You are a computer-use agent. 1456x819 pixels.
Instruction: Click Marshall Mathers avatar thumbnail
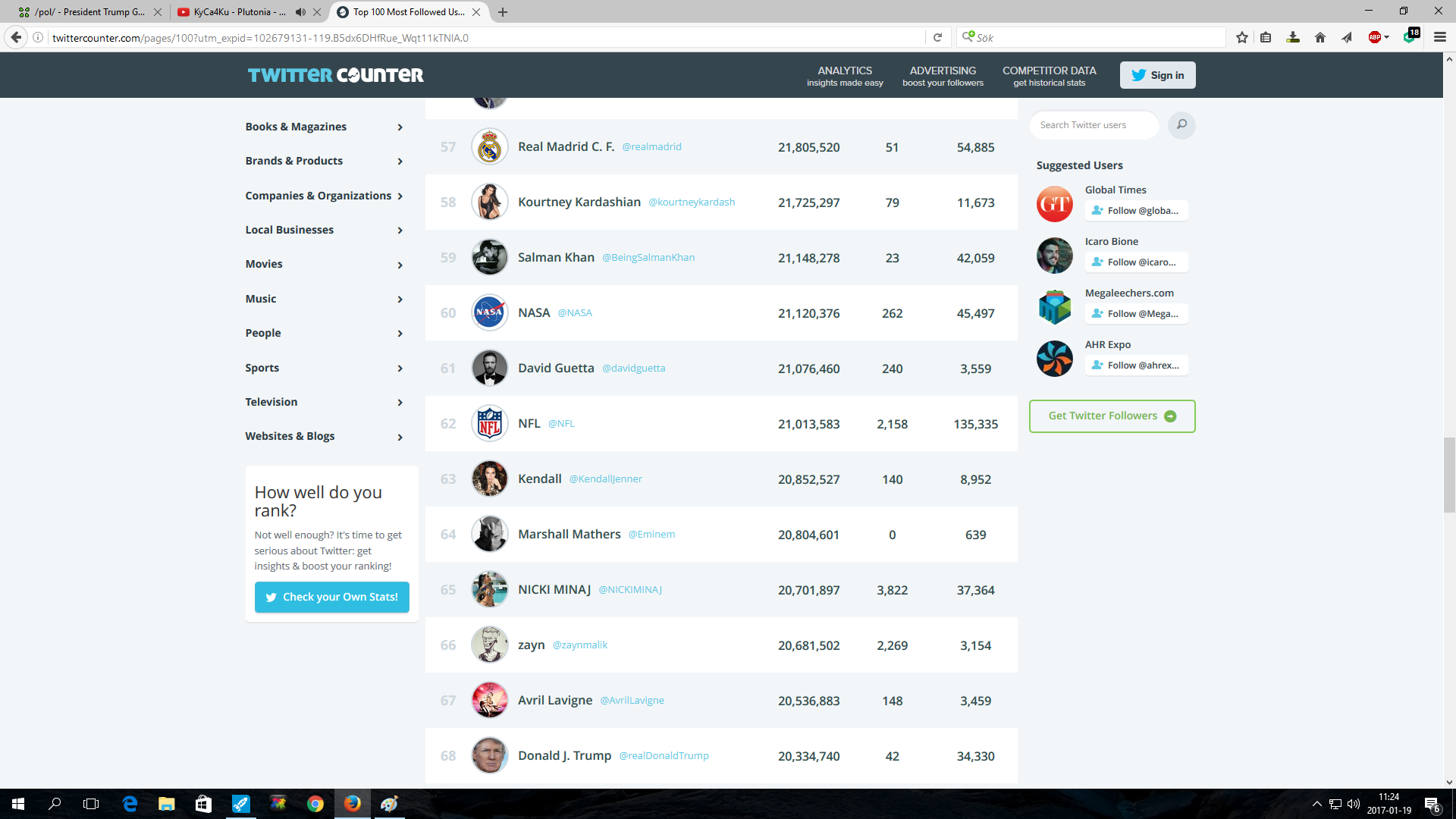pos(490,534)
